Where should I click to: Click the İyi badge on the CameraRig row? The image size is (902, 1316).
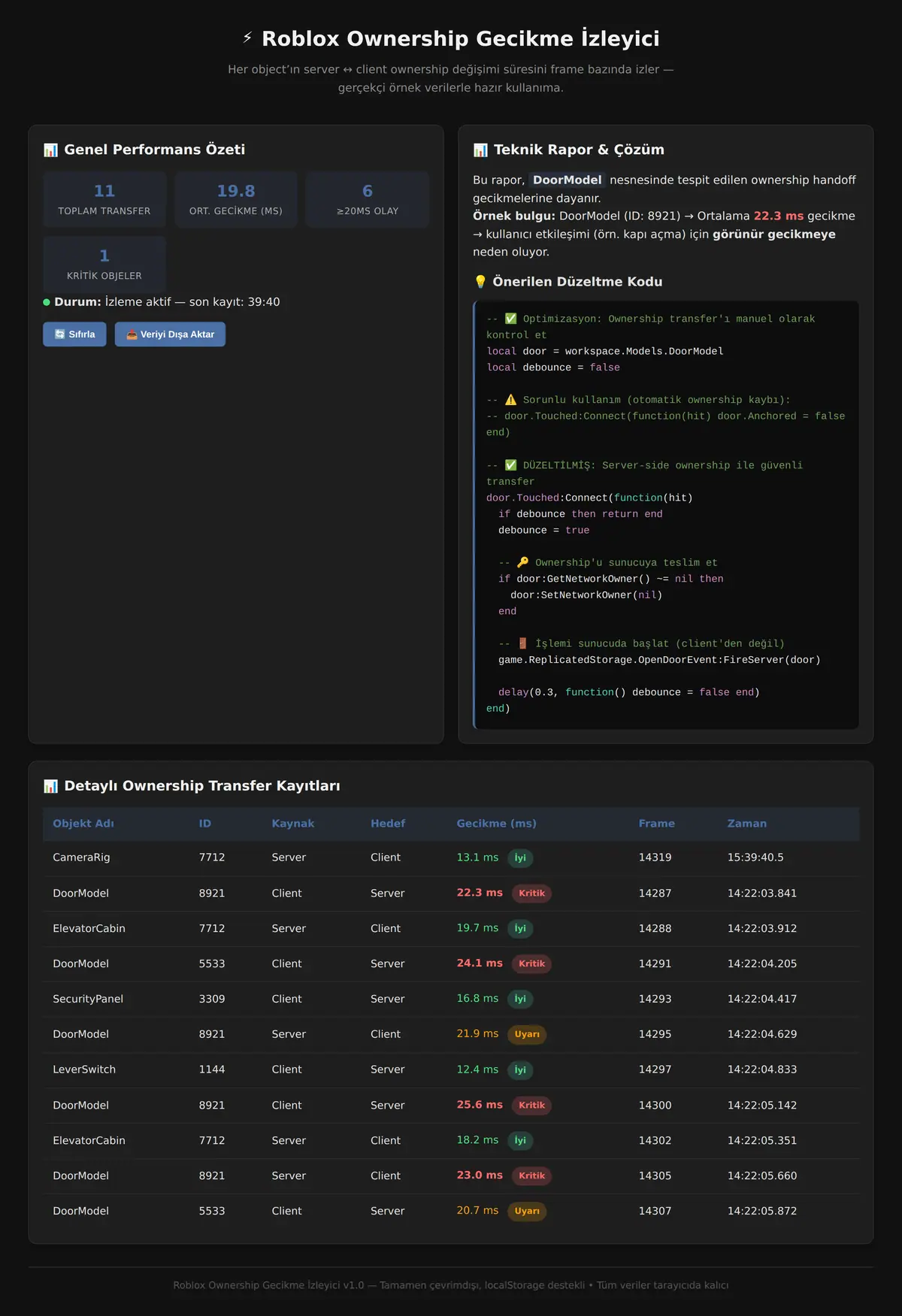point(520,858)
